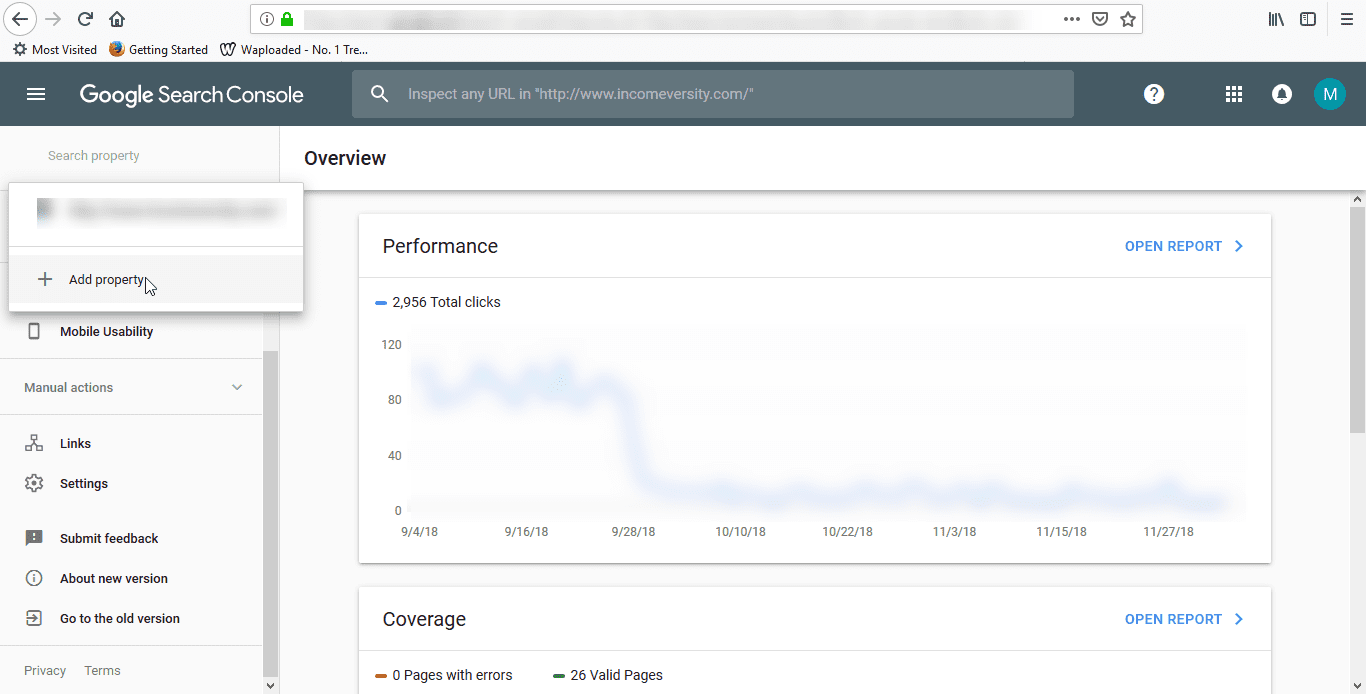
Task: Open the account avatar M
Action: point(1329,94)
